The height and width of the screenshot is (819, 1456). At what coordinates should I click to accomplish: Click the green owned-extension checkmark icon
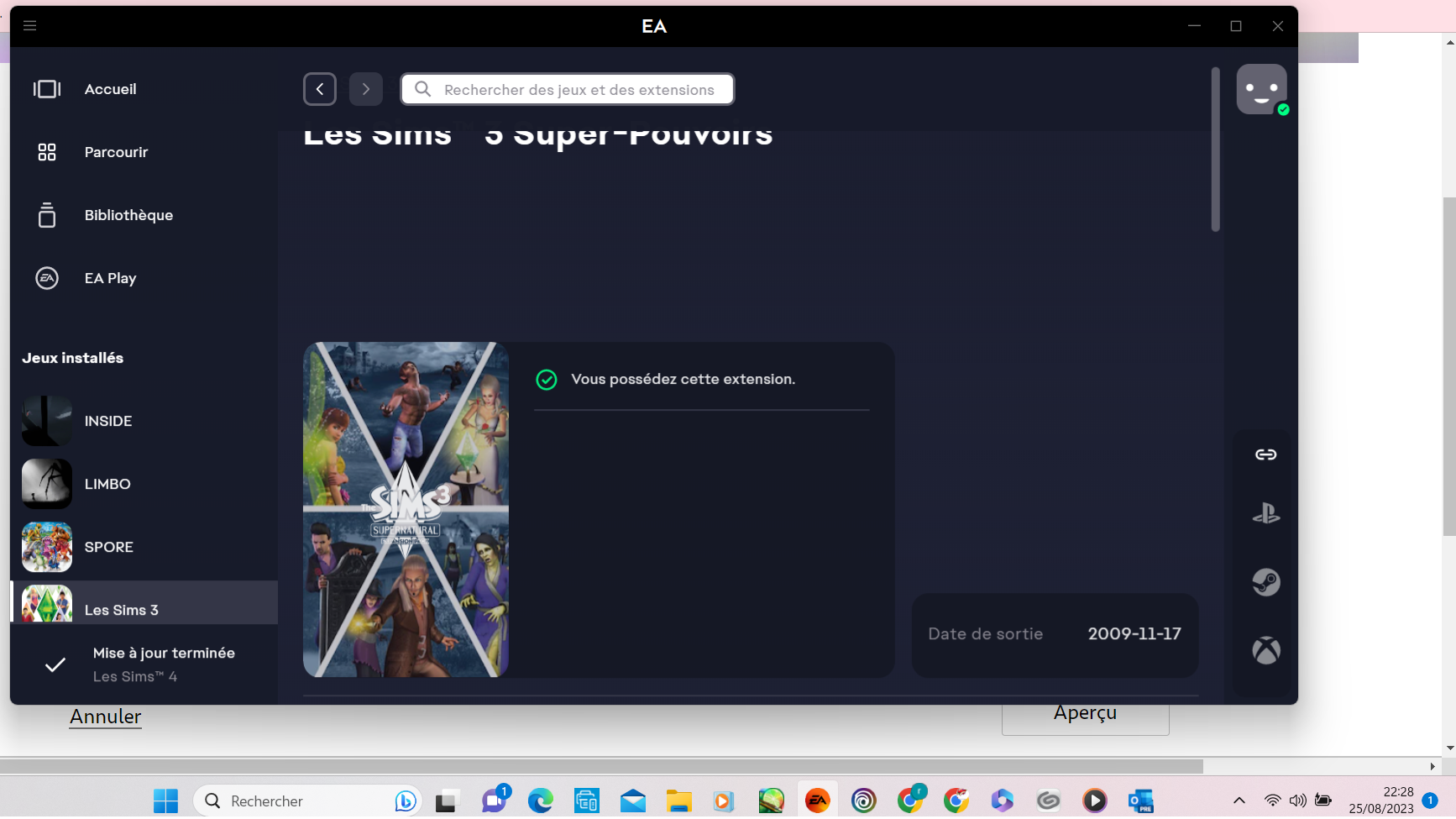click(547, 380)
